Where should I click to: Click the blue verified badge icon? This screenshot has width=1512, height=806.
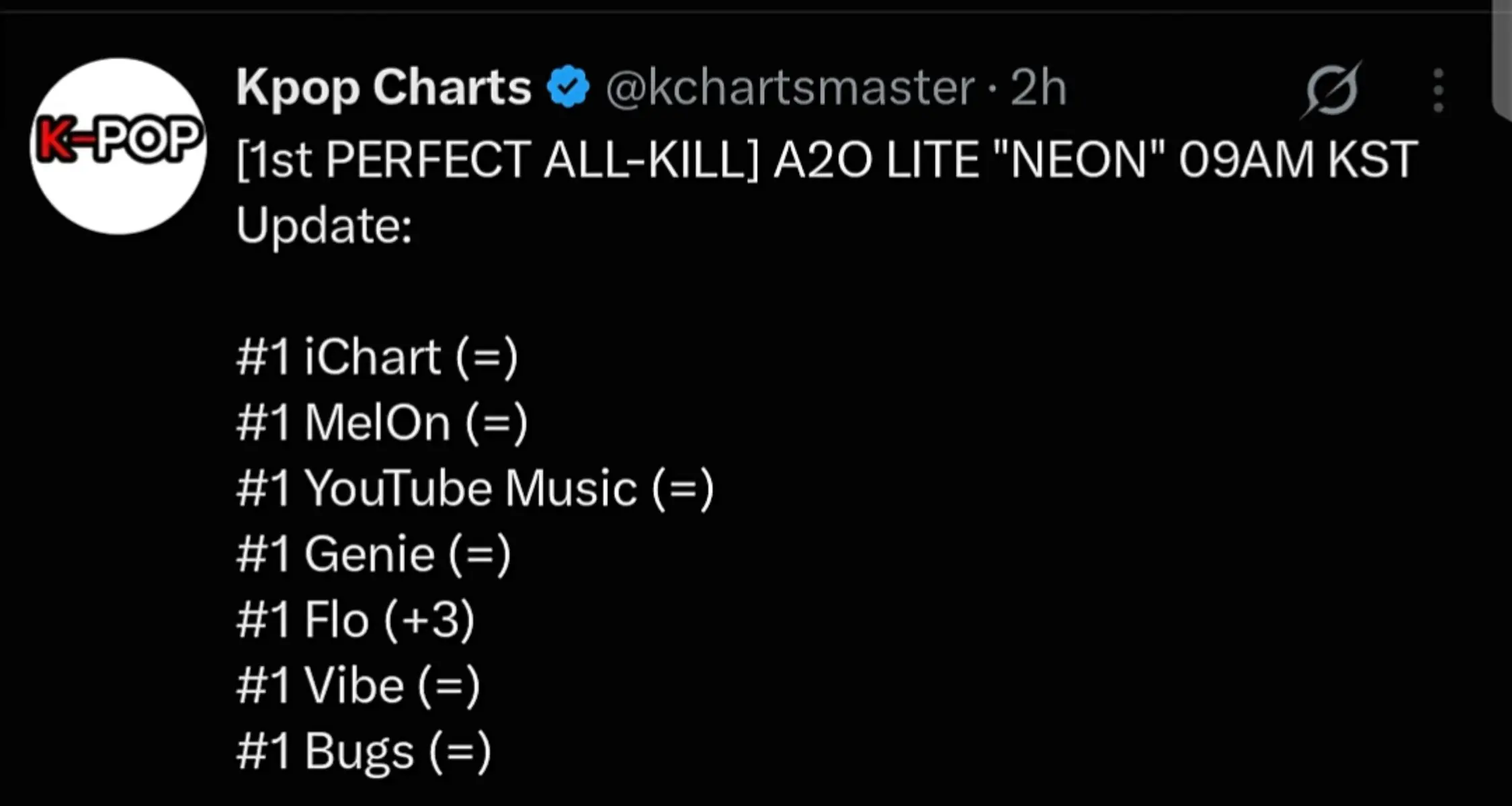pos(568,87)
